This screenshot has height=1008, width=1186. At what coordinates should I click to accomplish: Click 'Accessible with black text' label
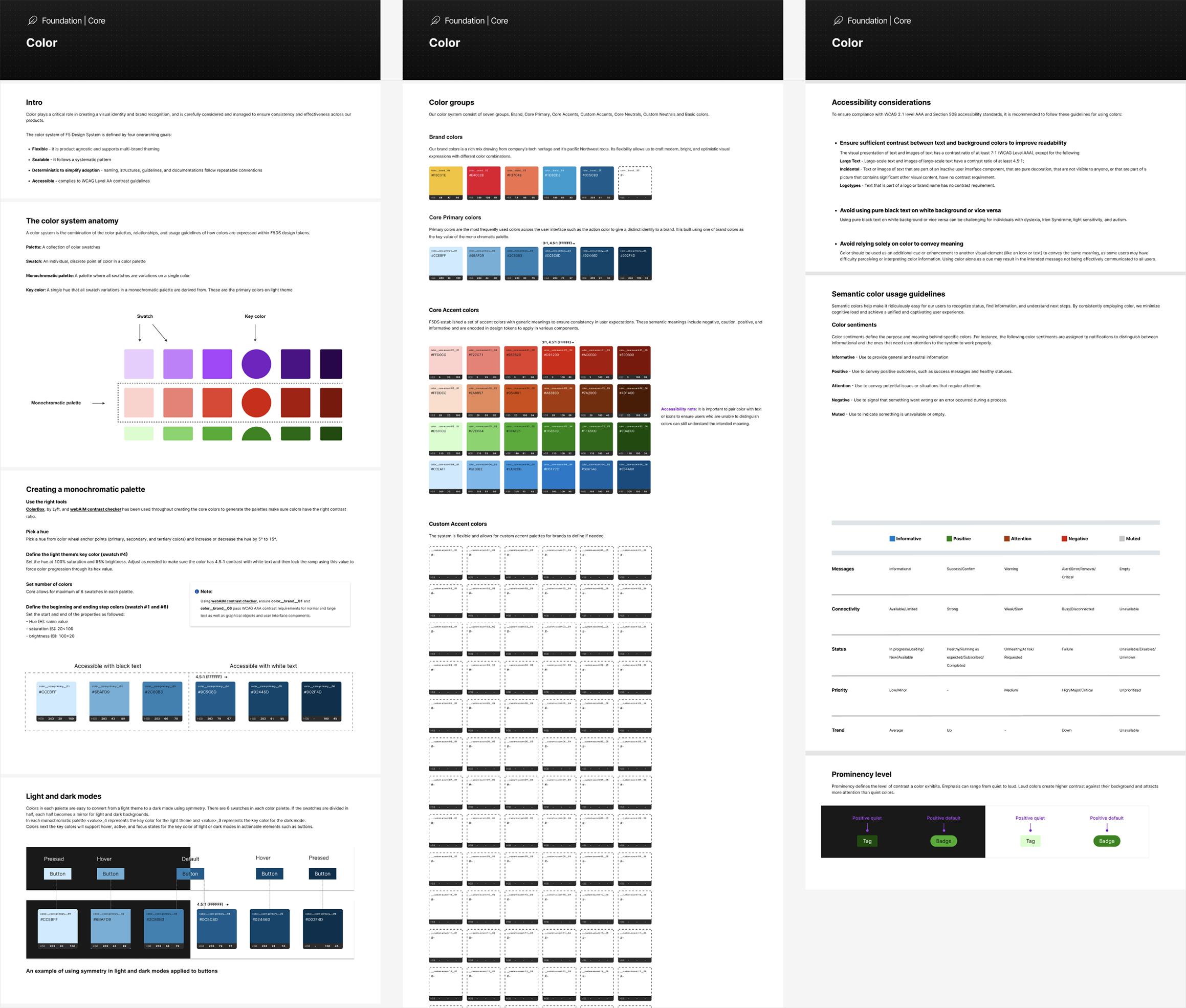click(107, 666)
